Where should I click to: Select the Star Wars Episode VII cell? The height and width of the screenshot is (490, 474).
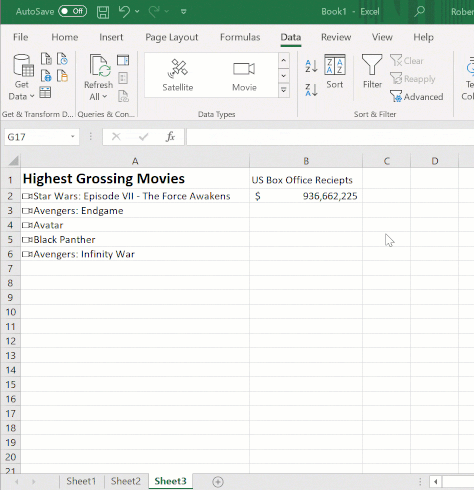point(135,196)
